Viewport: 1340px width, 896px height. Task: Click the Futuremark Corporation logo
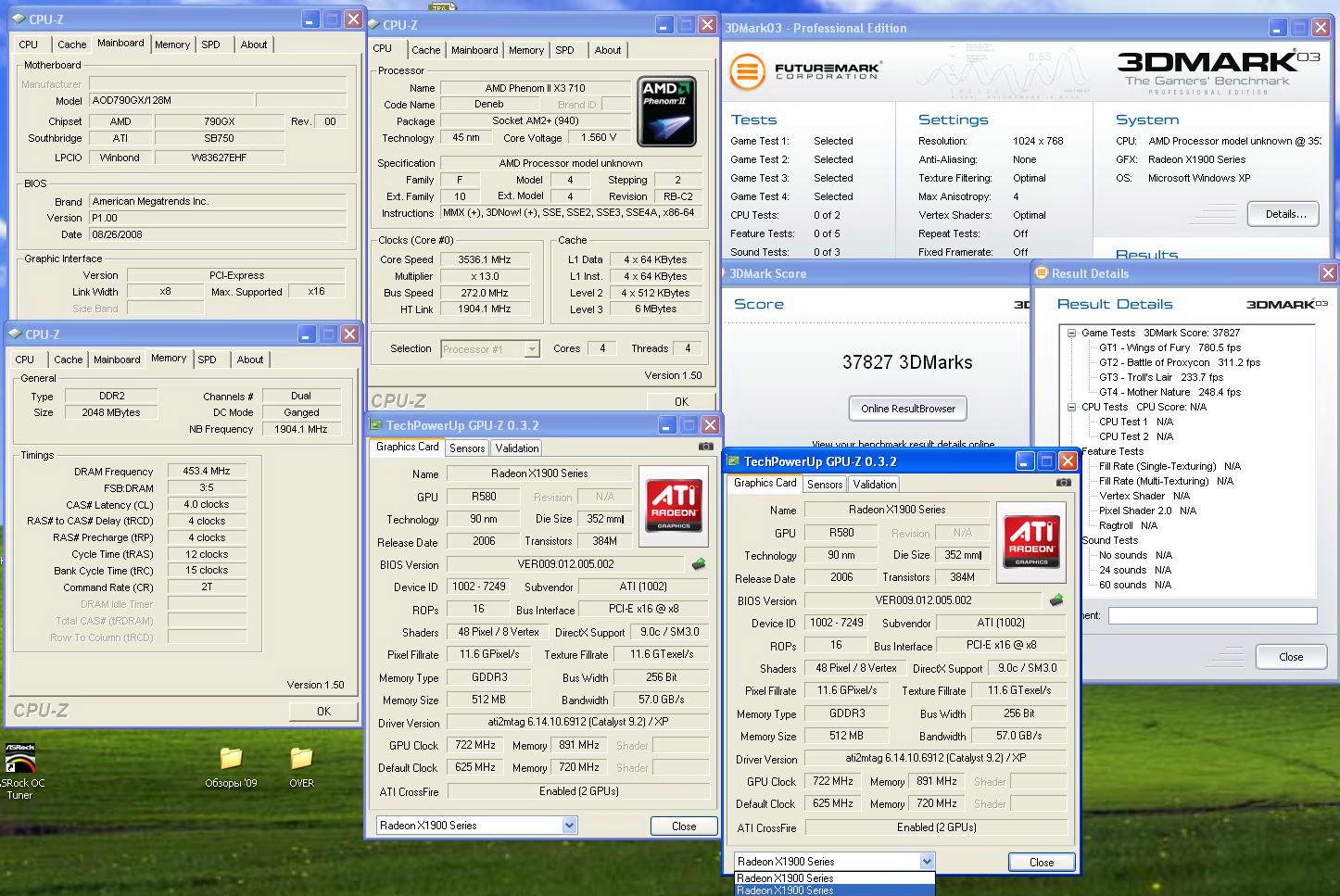click(x=804, y=71)
